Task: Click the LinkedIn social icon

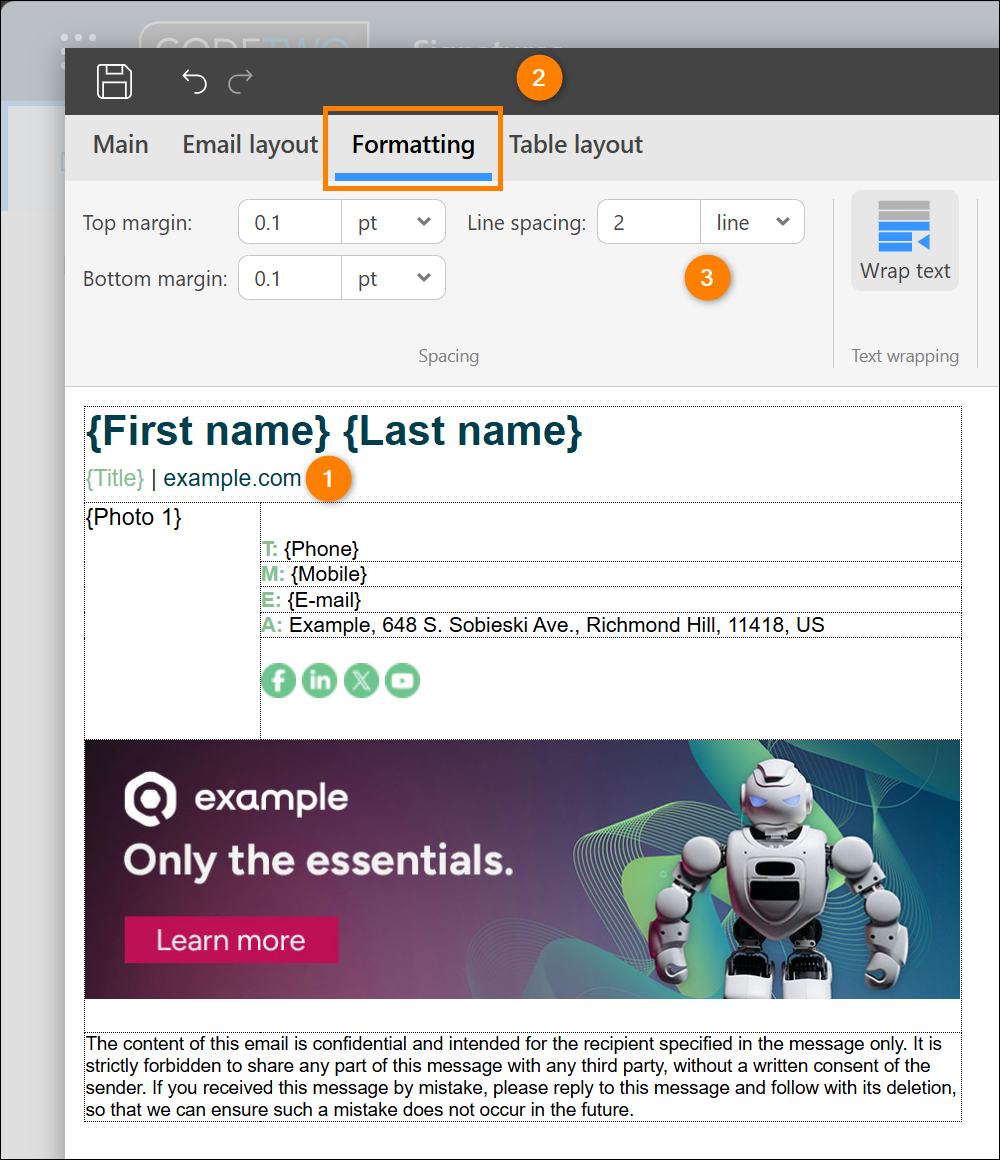Action: [x=320, y=681]
